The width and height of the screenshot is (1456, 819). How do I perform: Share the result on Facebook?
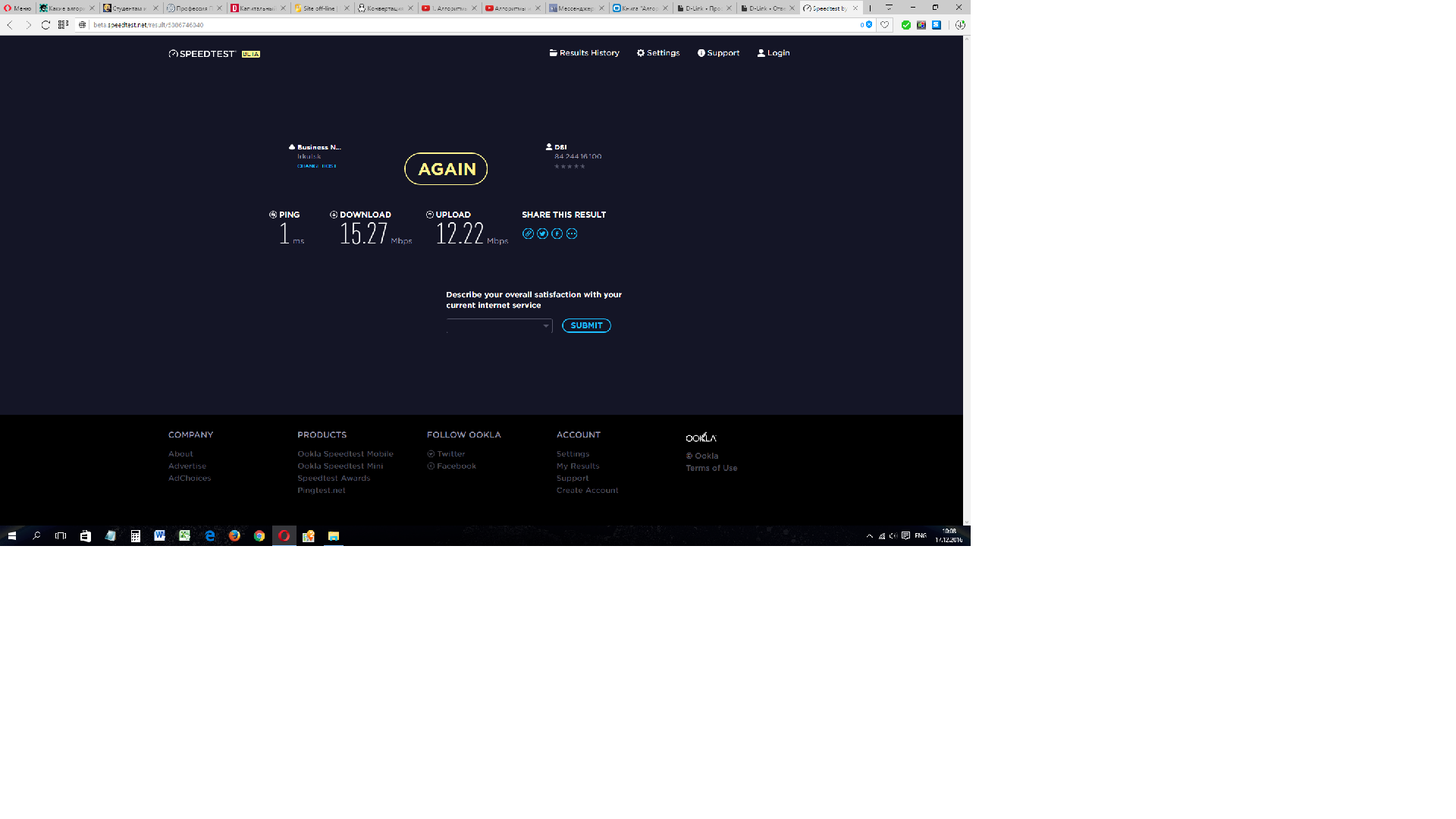(x=557, y=234)
